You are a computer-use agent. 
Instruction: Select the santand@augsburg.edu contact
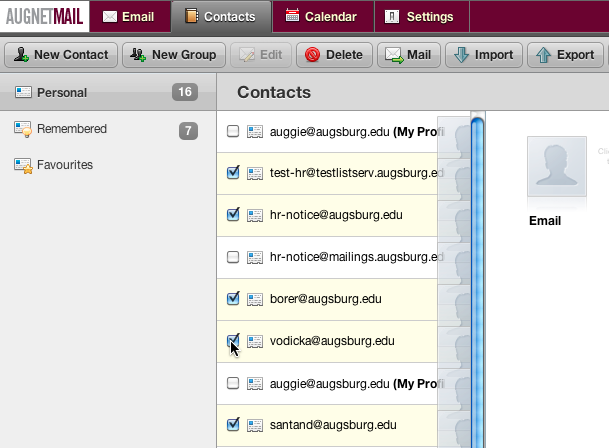tap(343, 425)
